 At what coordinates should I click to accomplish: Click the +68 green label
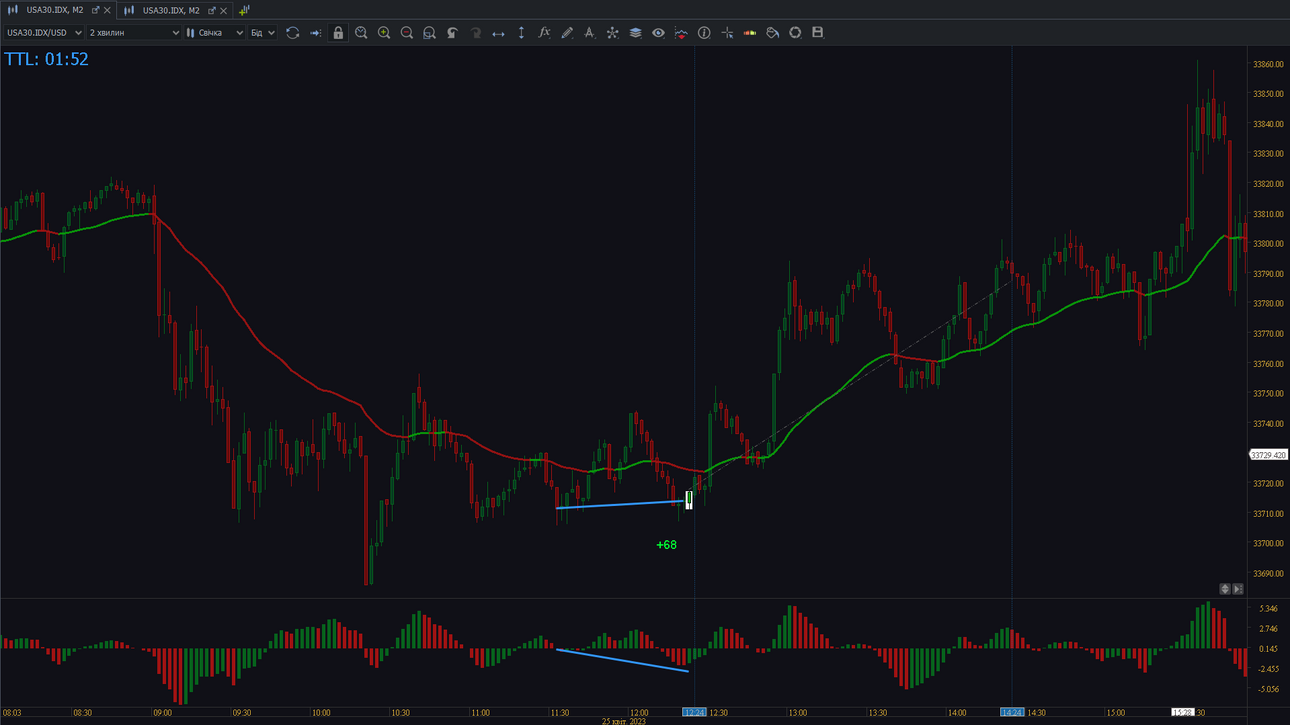(666, 545)
